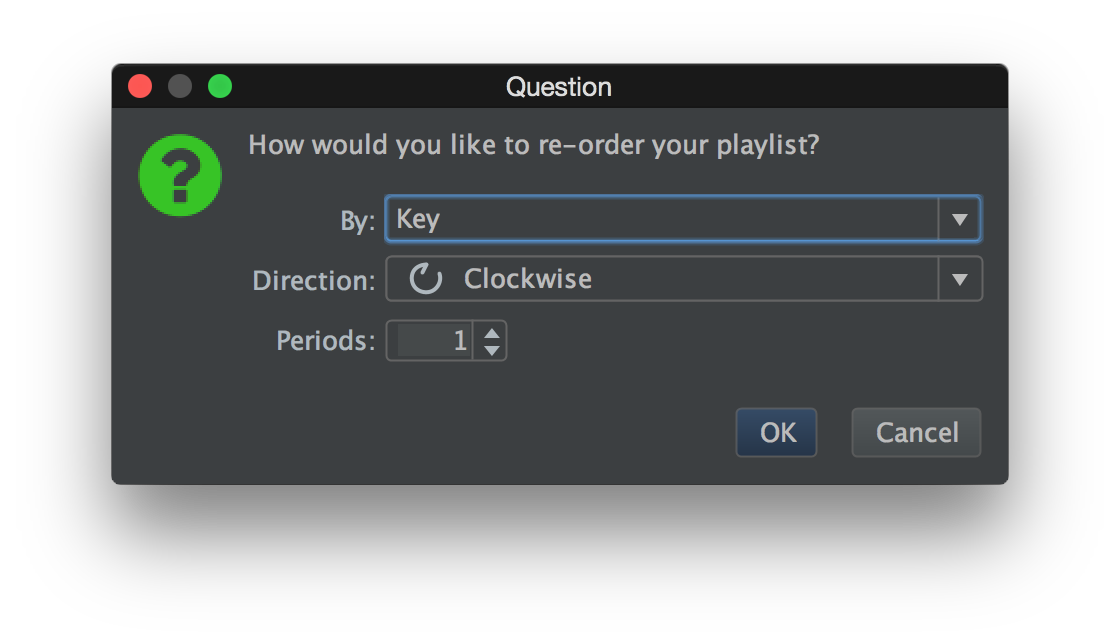Close the Question dialog with red button
This screenshot has width=1120, height=644.
[140, 87]
